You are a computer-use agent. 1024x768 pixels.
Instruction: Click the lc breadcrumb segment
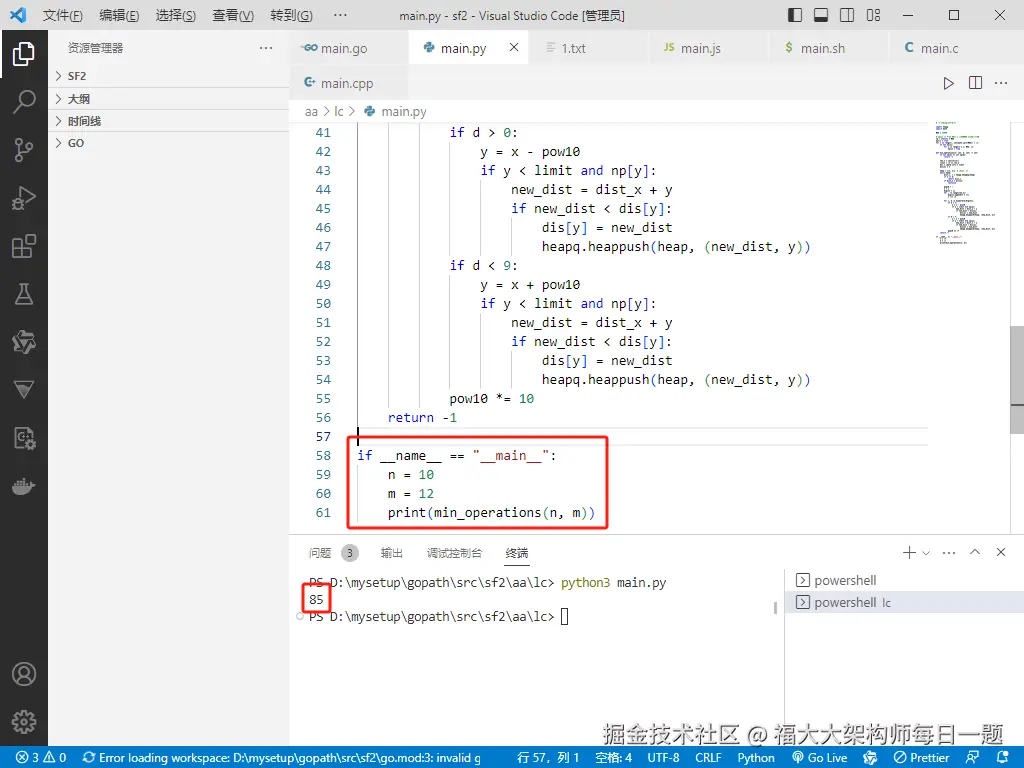pos(338,112)
